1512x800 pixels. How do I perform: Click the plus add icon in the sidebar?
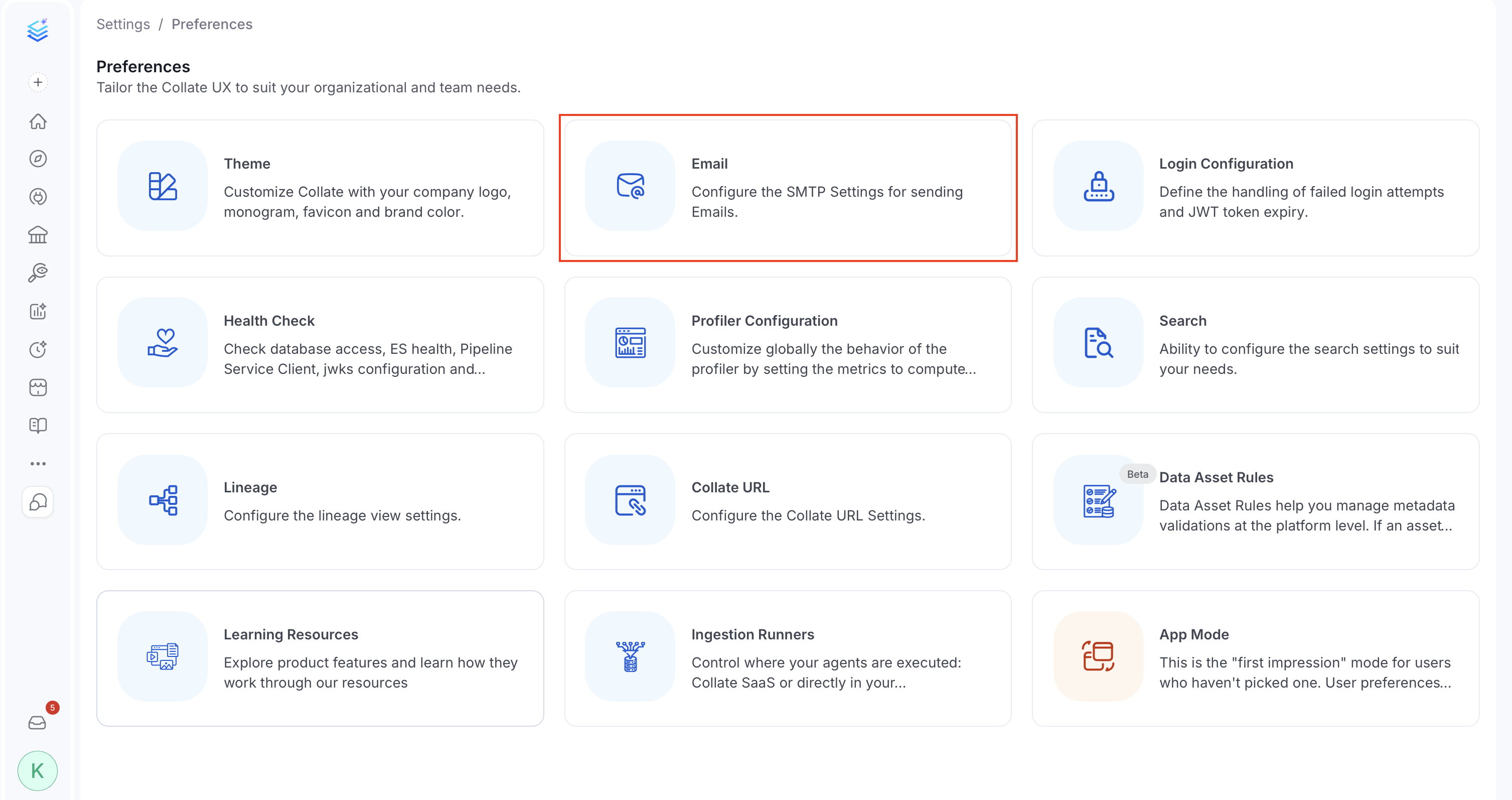pyautogui.click(x=38, y=82)
